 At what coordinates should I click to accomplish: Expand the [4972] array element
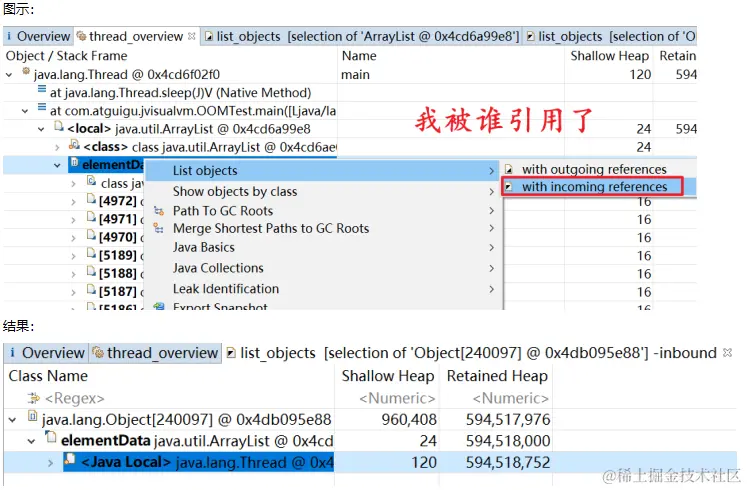(73, 202)
